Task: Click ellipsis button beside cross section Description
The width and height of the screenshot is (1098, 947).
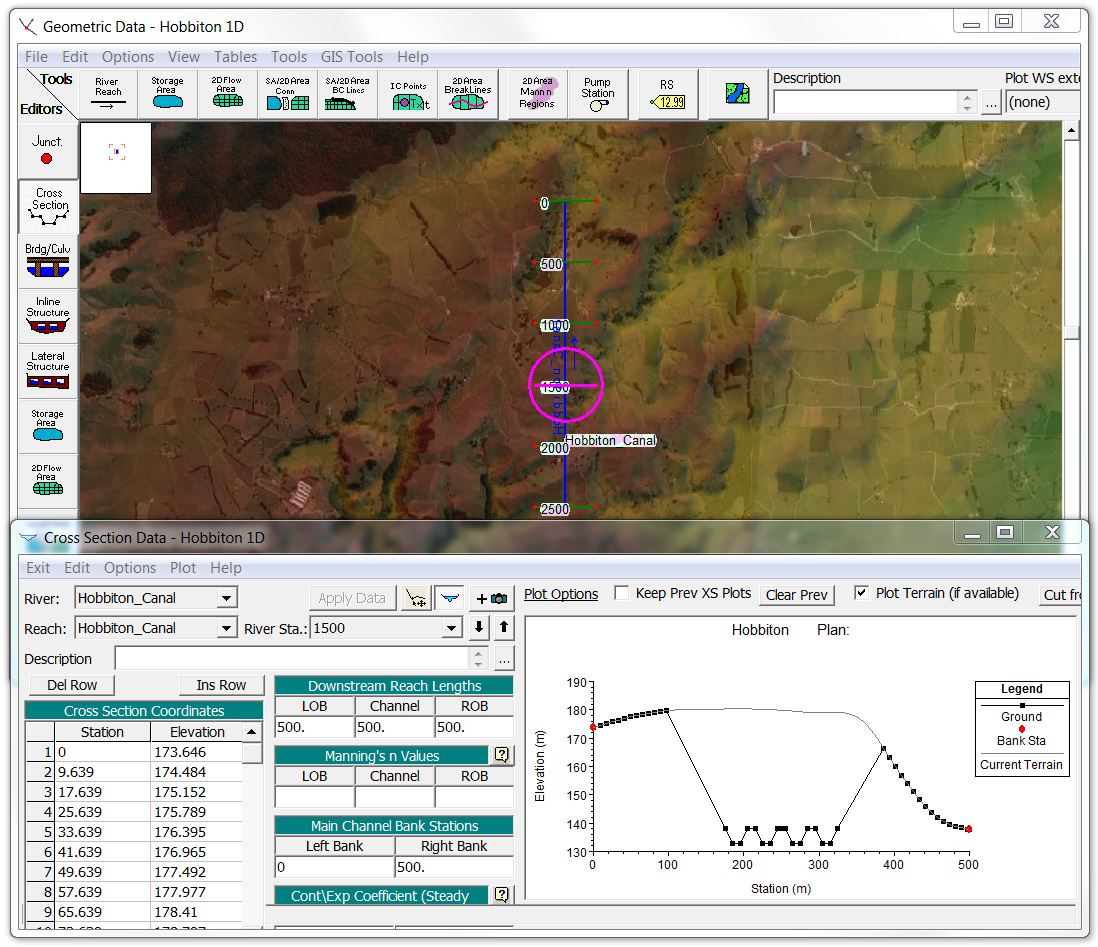Action: click(504, 658)
